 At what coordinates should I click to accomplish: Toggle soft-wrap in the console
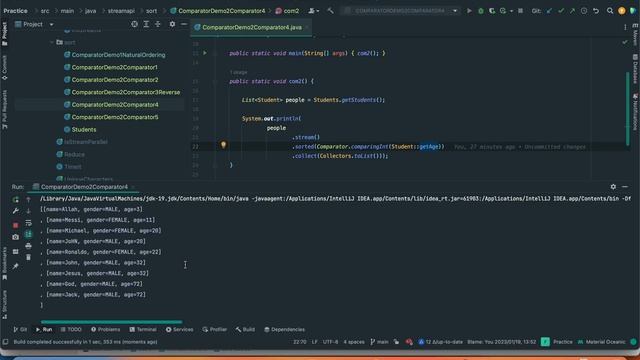coord(28,223)
